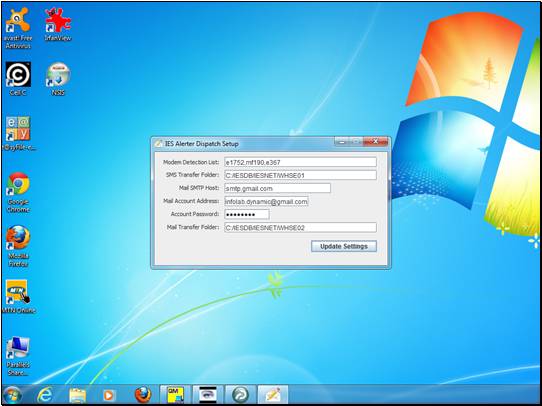The image size is (542, 406).
Task: Edit the Mail SMTP Host field
Action: pos(277,188)
